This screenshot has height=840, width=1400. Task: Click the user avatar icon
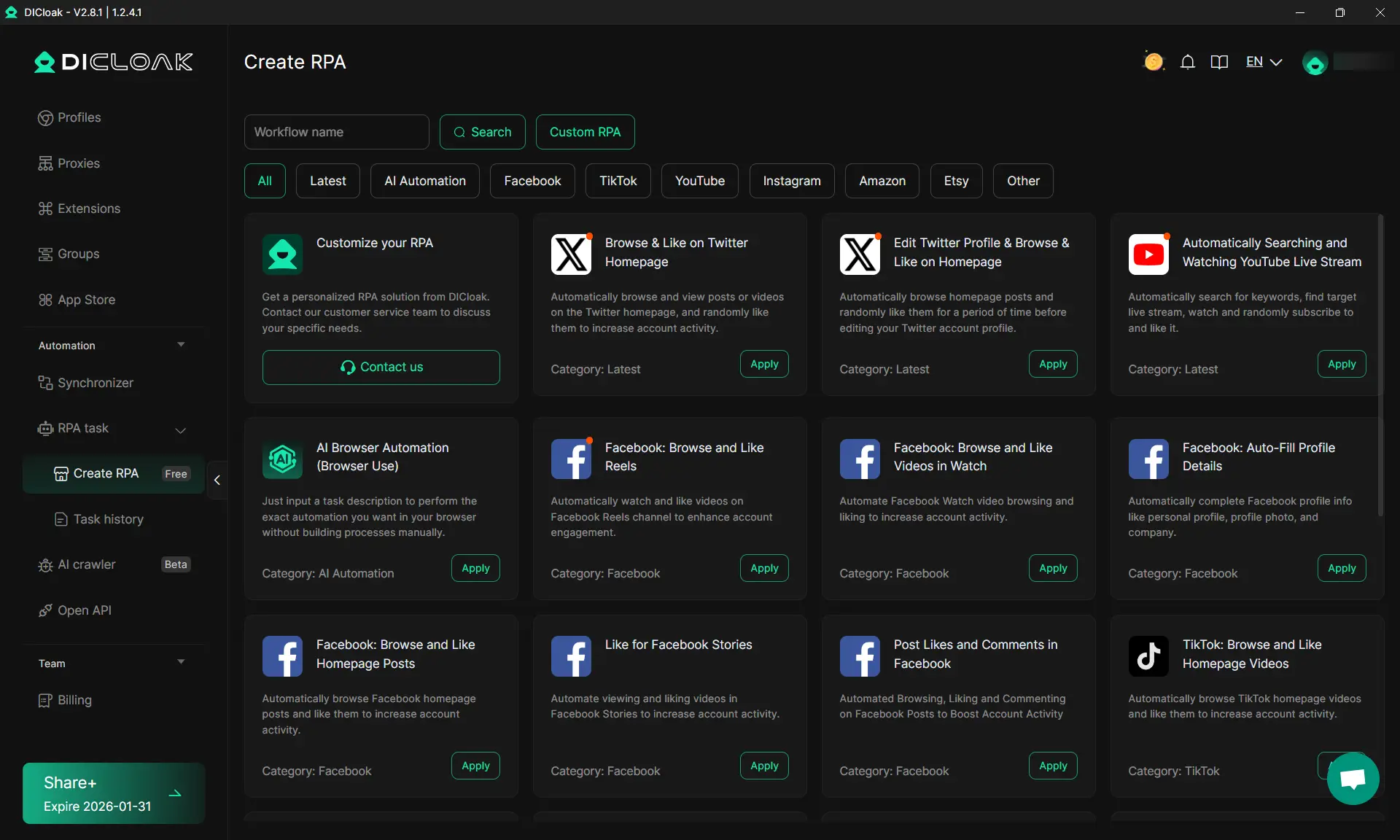tap(1315, 63)
